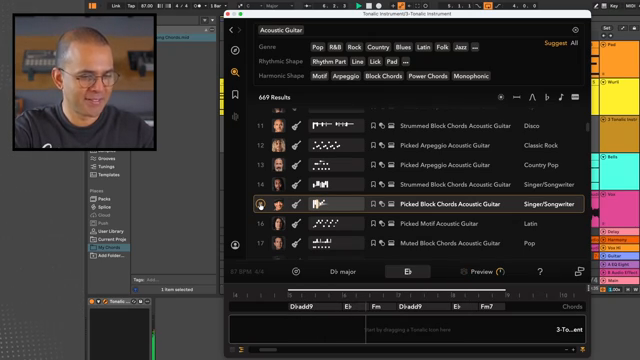Image resolution: width=640 pixels, height=360 pixels.
Task: Click the keyboard filter icon above results
Action: (575, 97)
